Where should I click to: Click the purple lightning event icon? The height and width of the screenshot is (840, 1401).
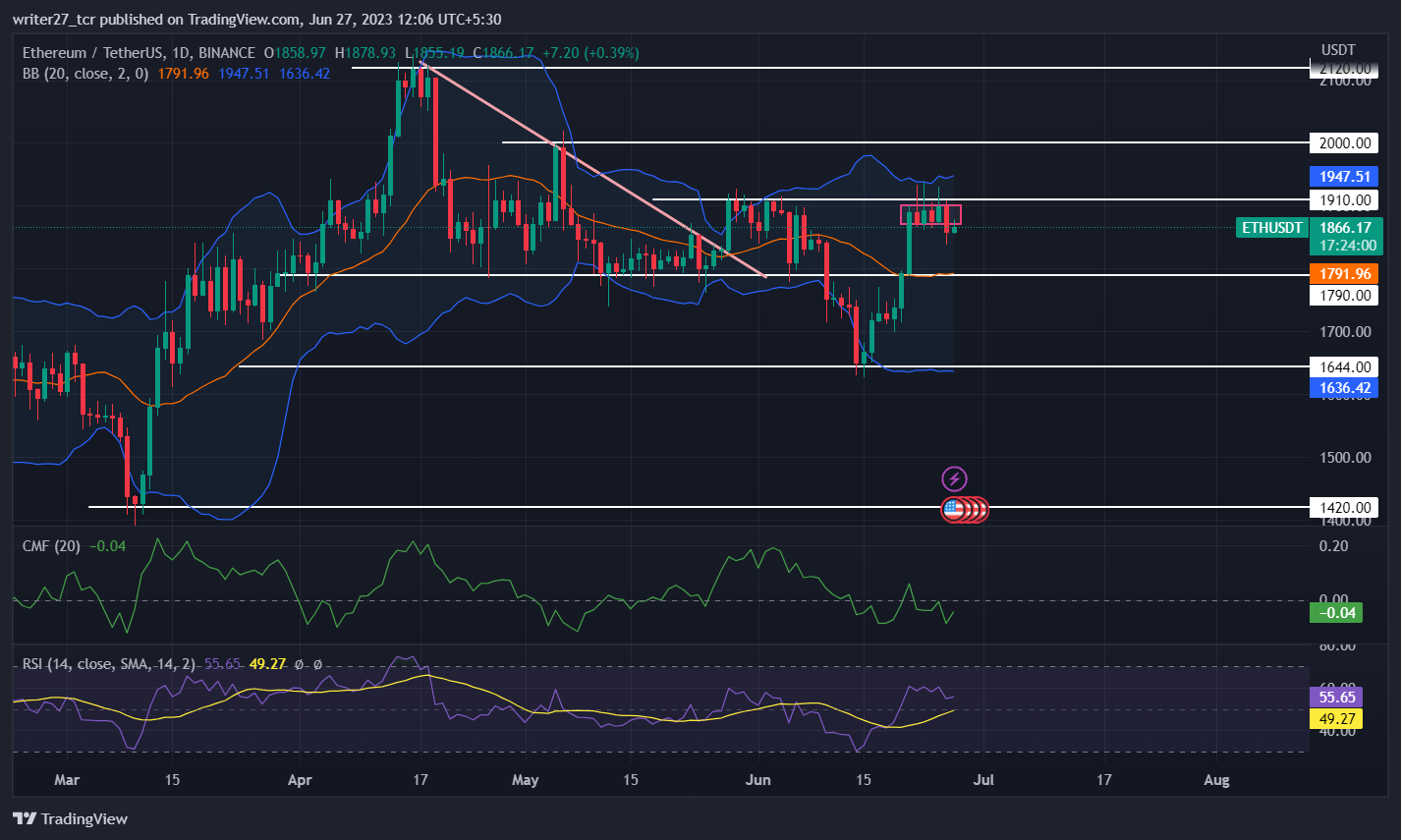(x=954, y=479)
